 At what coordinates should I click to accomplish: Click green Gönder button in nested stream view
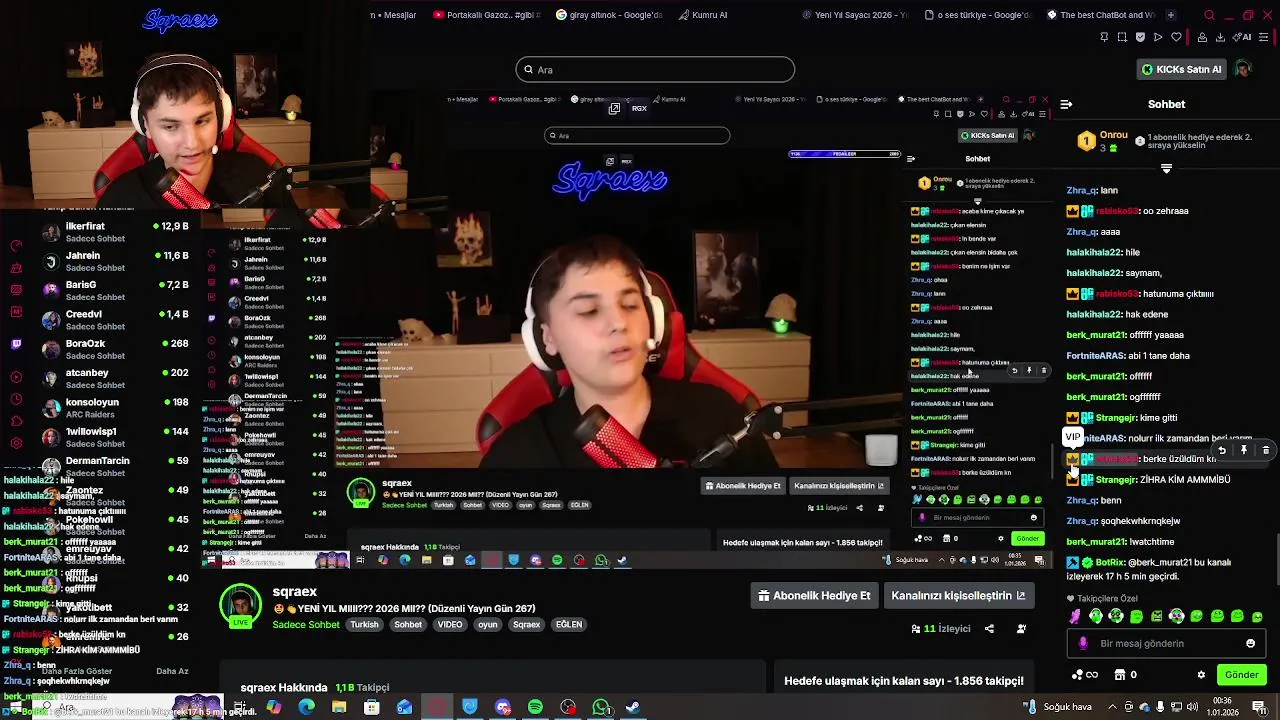click(x=1027, y=539)
